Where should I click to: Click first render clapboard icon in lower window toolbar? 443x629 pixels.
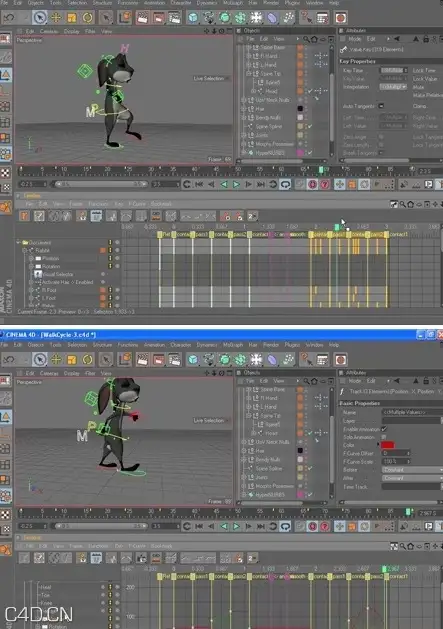click(142, 359)
